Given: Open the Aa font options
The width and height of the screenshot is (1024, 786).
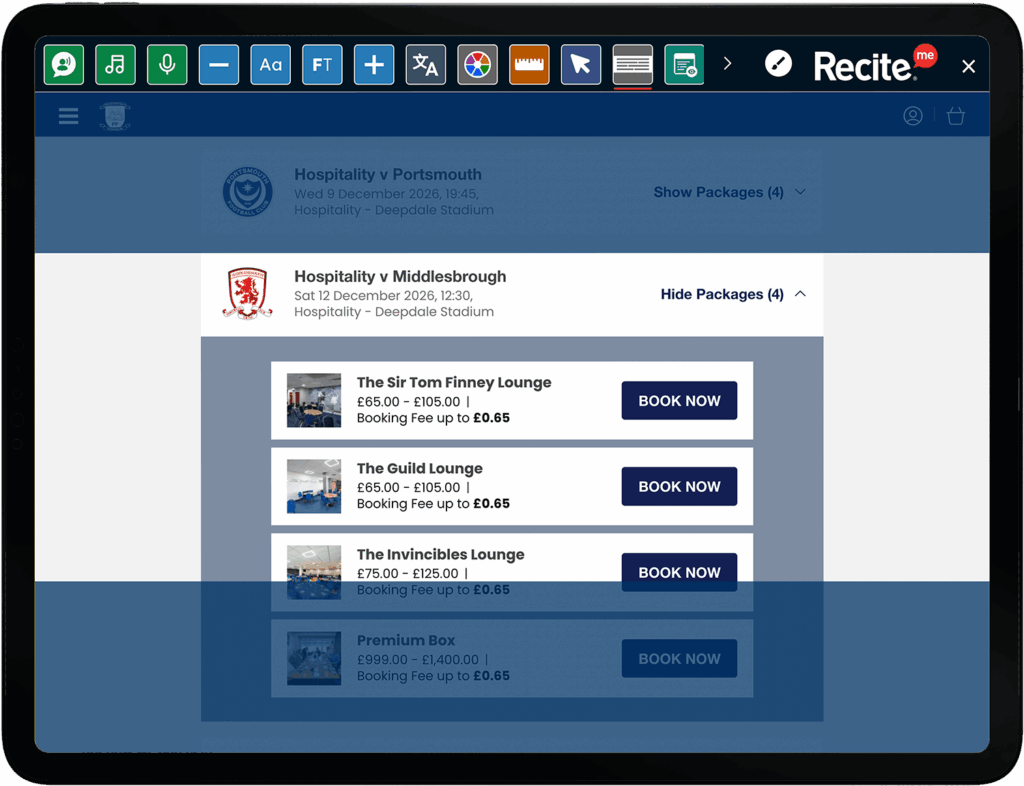Looking at the screenshot, I should 270,65.
